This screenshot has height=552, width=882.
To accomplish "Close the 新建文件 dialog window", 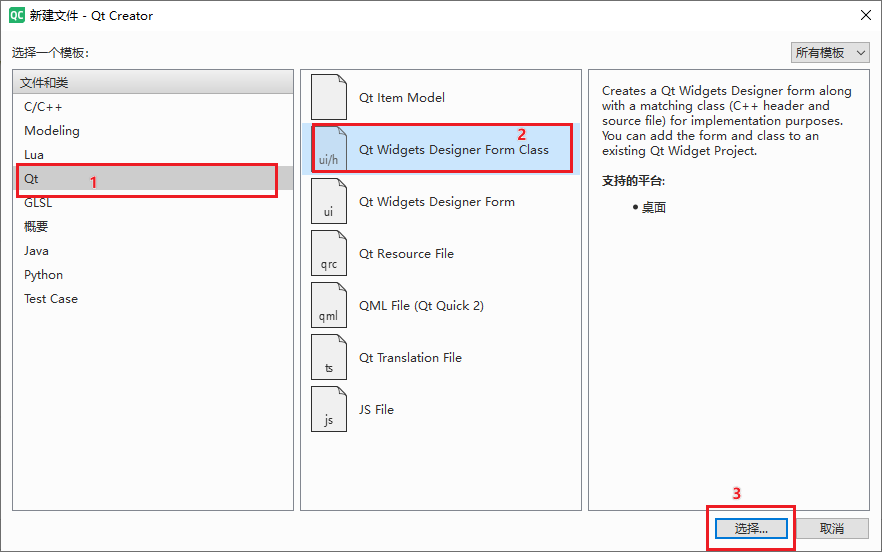I will (x=866, y=15).
